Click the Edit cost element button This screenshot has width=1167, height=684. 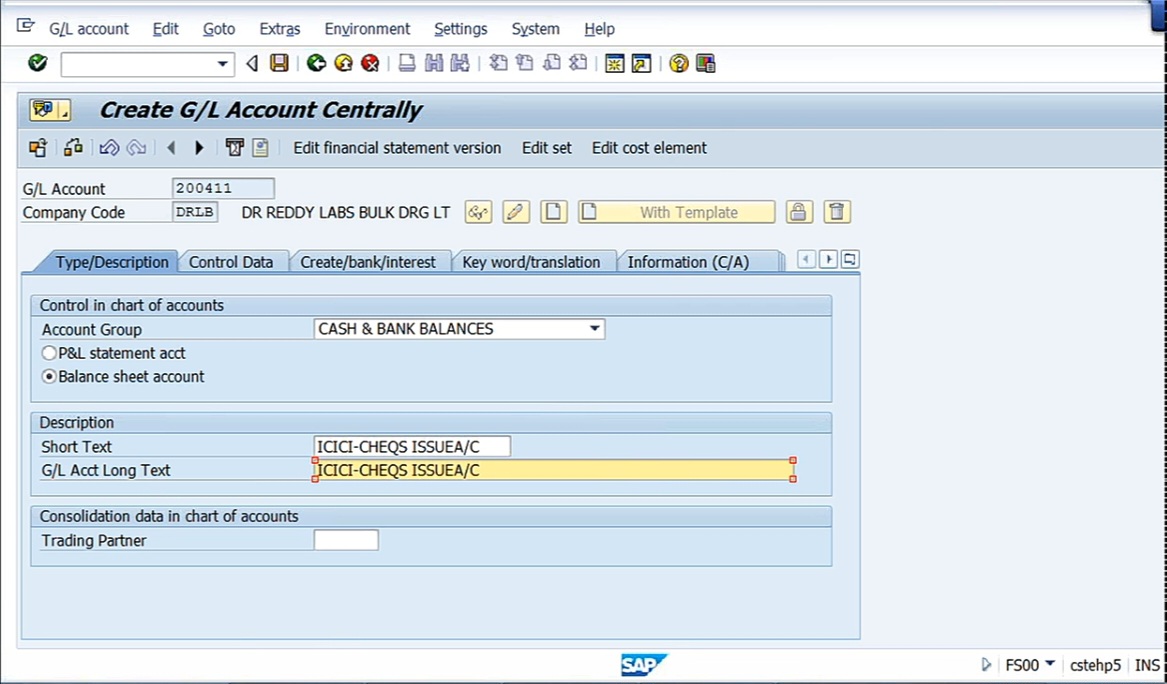click(649, 148)
